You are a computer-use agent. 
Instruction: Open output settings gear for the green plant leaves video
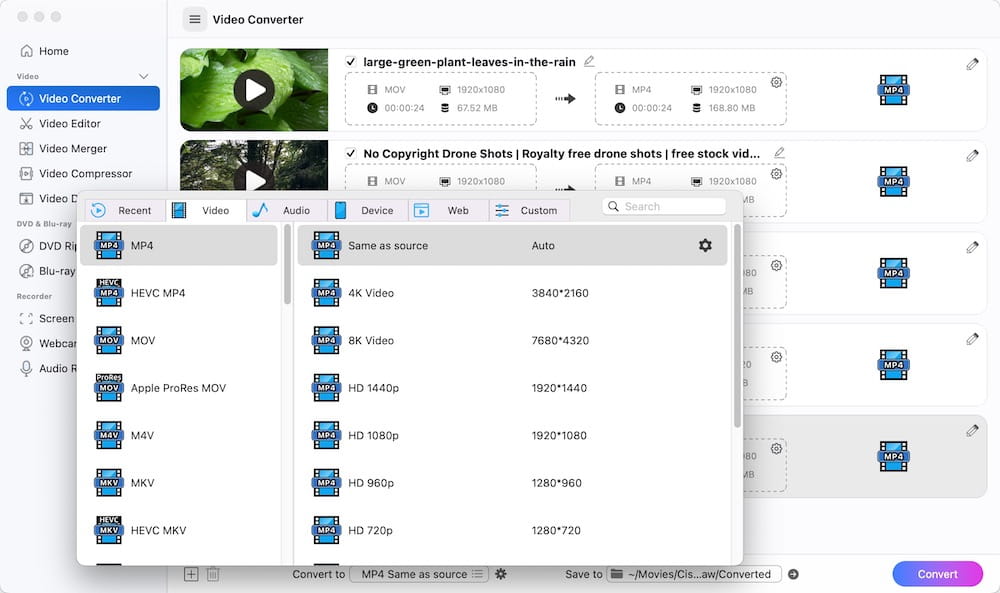[x=776, y=82]
